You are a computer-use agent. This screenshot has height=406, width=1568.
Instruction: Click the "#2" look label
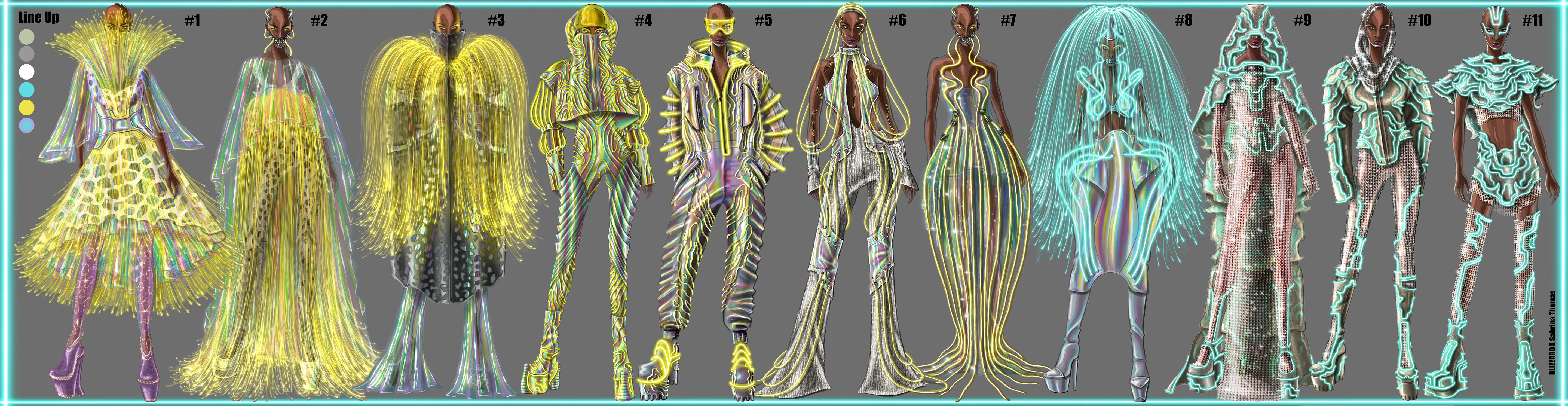(319, 21)
